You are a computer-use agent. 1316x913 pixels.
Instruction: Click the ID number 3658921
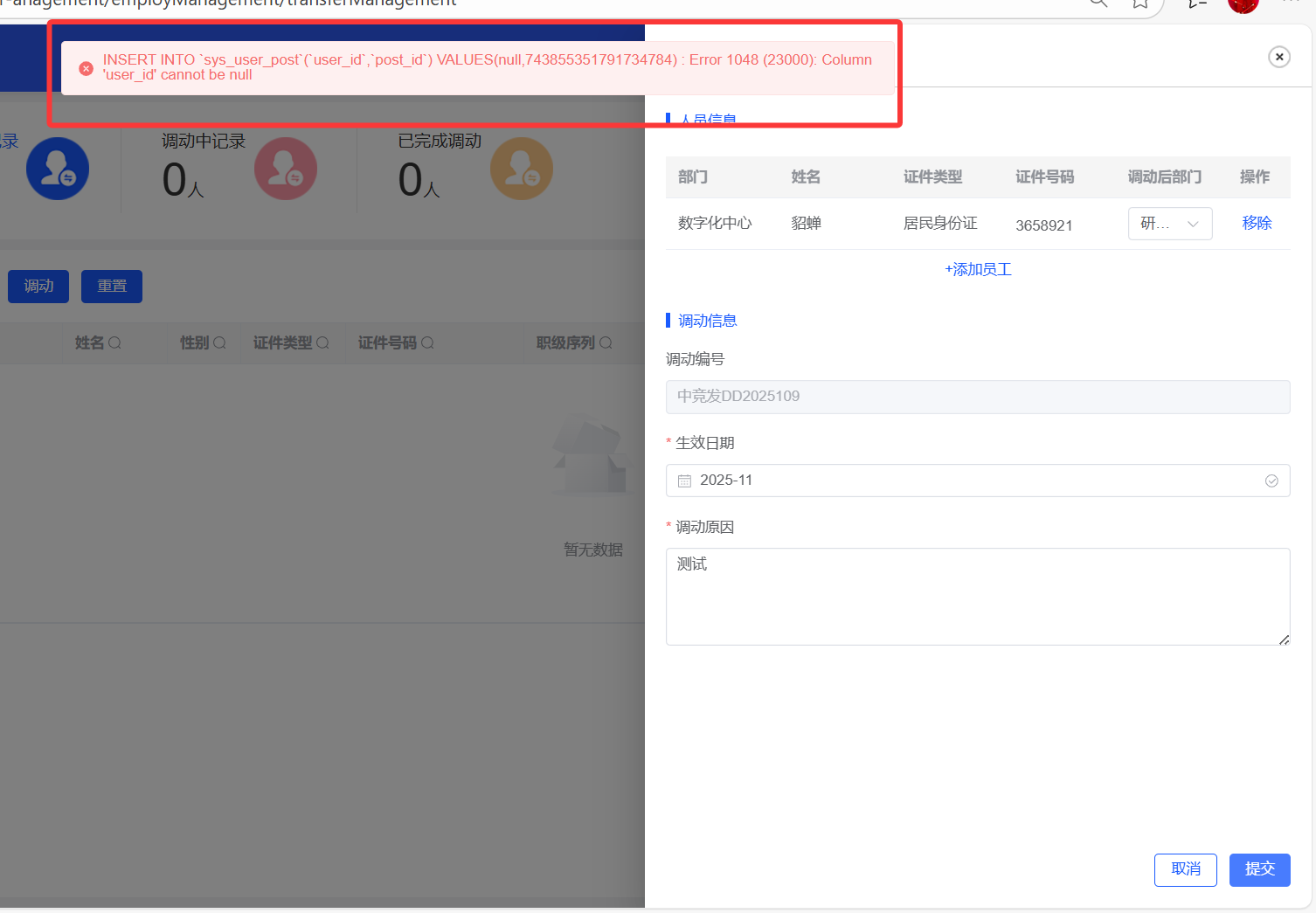1043,225
